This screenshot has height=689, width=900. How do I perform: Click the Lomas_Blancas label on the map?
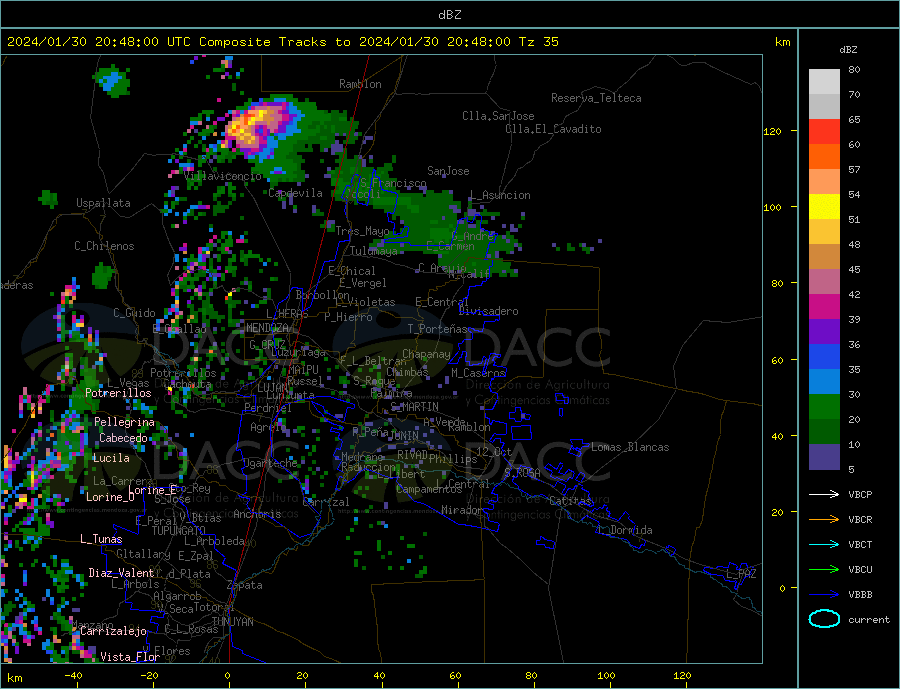630,447
